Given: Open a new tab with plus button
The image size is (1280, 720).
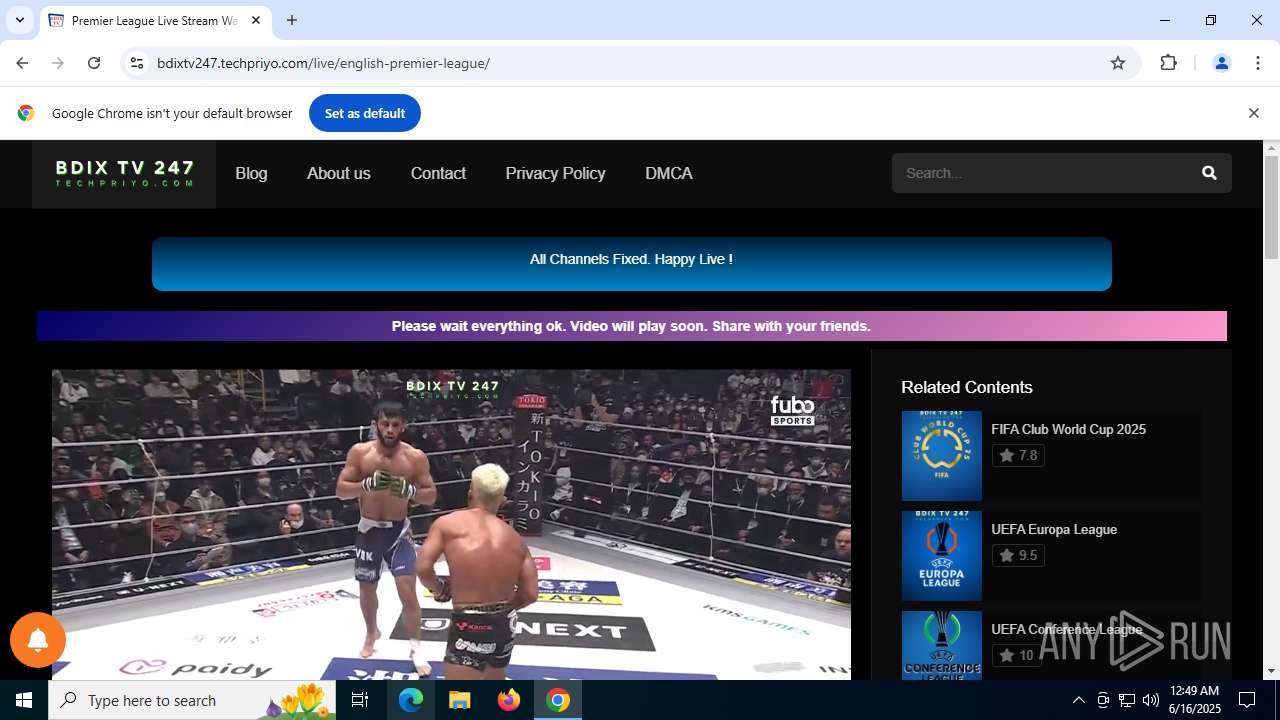Looking at the screenshot, I should tap(292, 20).
